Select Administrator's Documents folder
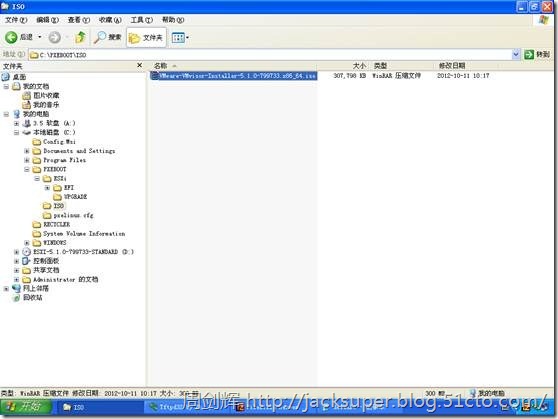 65,279
